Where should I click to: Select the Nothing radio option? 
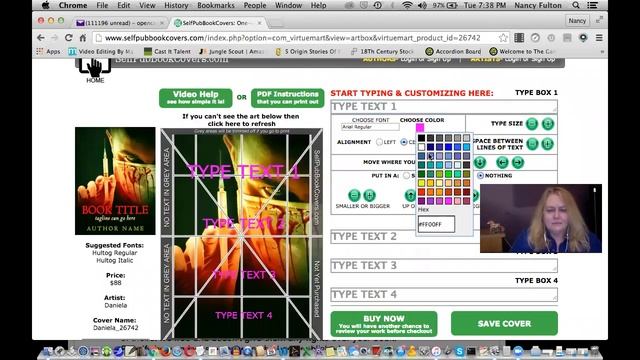tap(480, 176)
